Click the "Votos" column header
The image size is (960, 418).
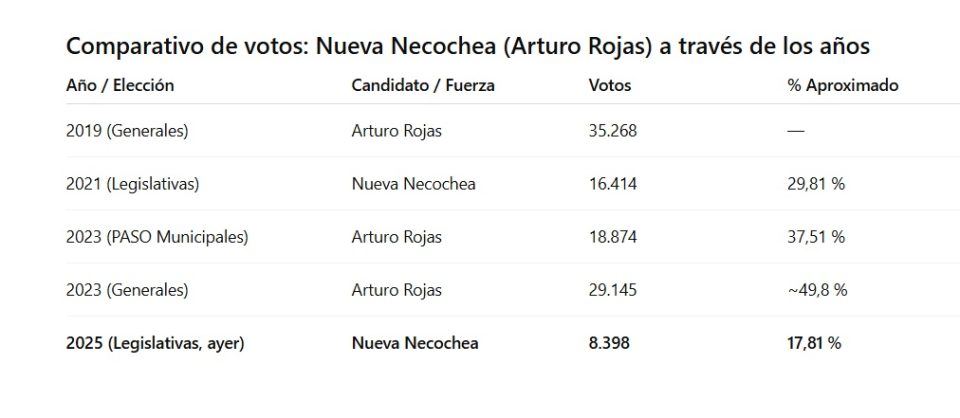pyautogui.click(x=610, y=86)
